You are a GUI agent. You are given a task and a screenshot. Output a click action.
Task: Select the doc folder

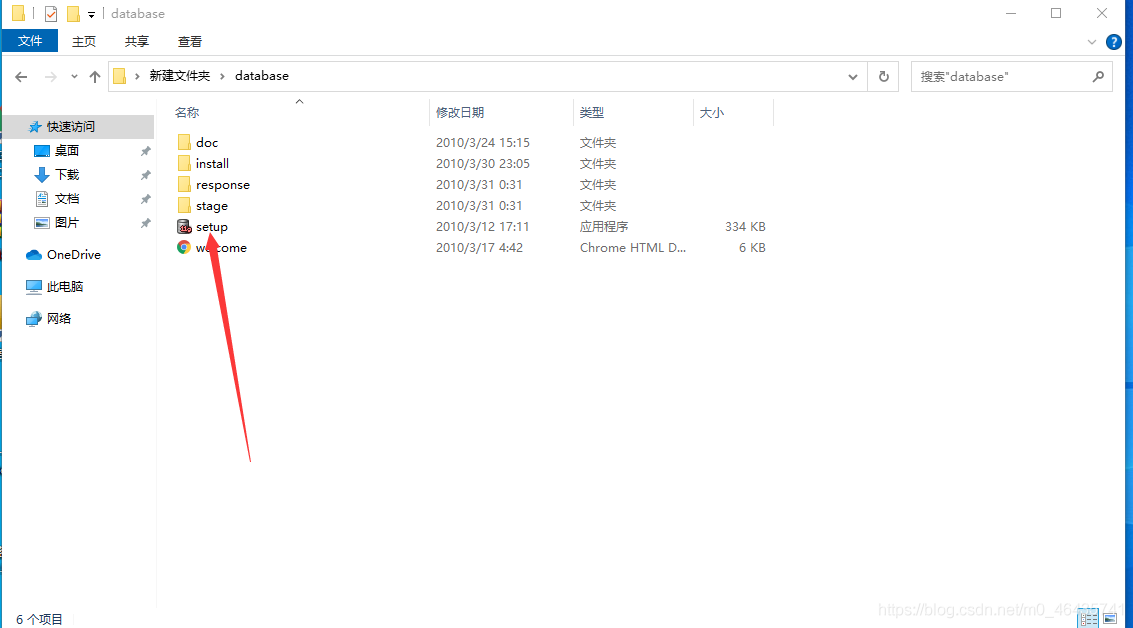(x=207, y=142)
